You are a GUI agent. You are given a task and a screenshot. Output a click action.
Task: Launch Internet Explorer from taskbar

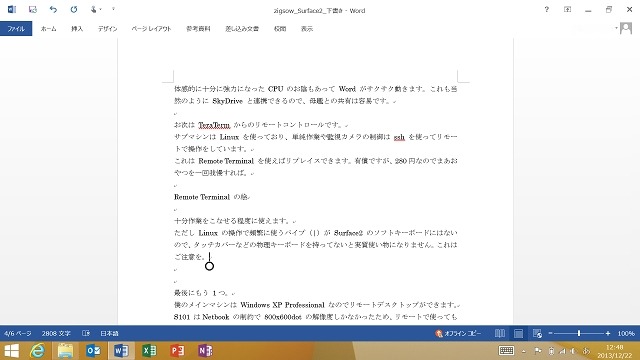[x=38, y=351]
